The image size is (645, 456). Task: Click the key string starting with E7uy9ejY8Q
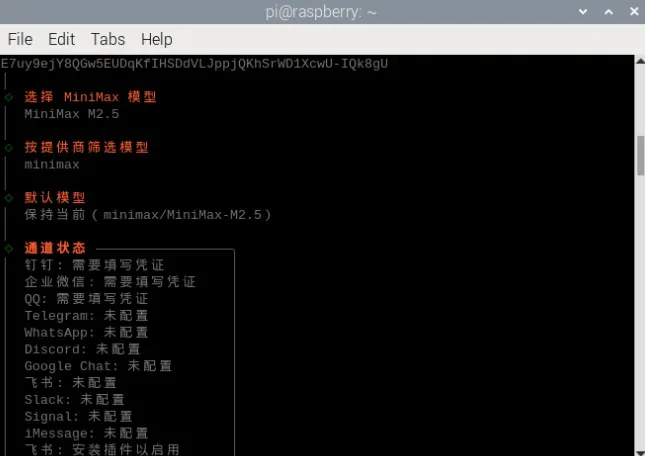click(x=194, y=64)
